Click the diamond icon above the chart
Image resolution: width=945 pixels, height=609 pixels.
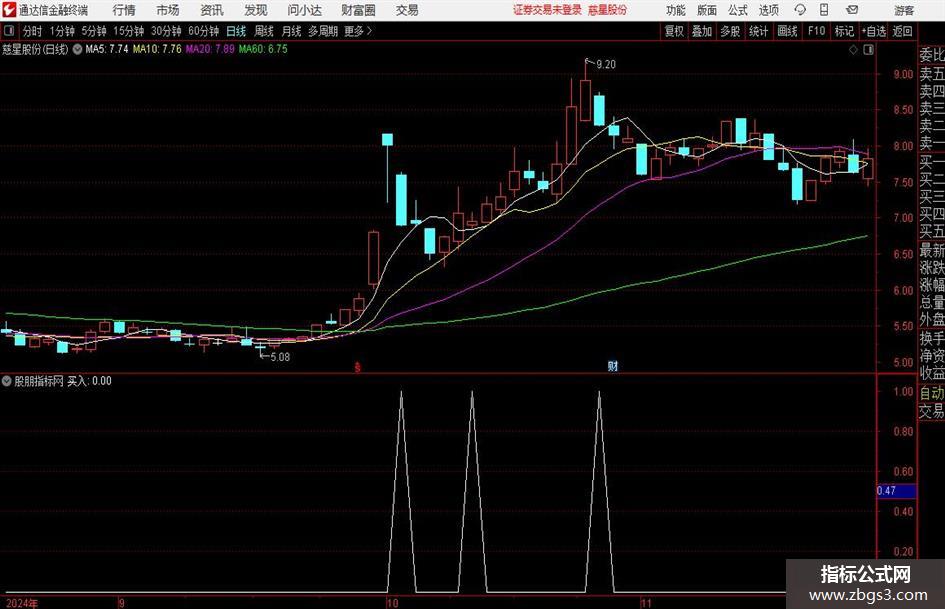[x=853, y=50]
